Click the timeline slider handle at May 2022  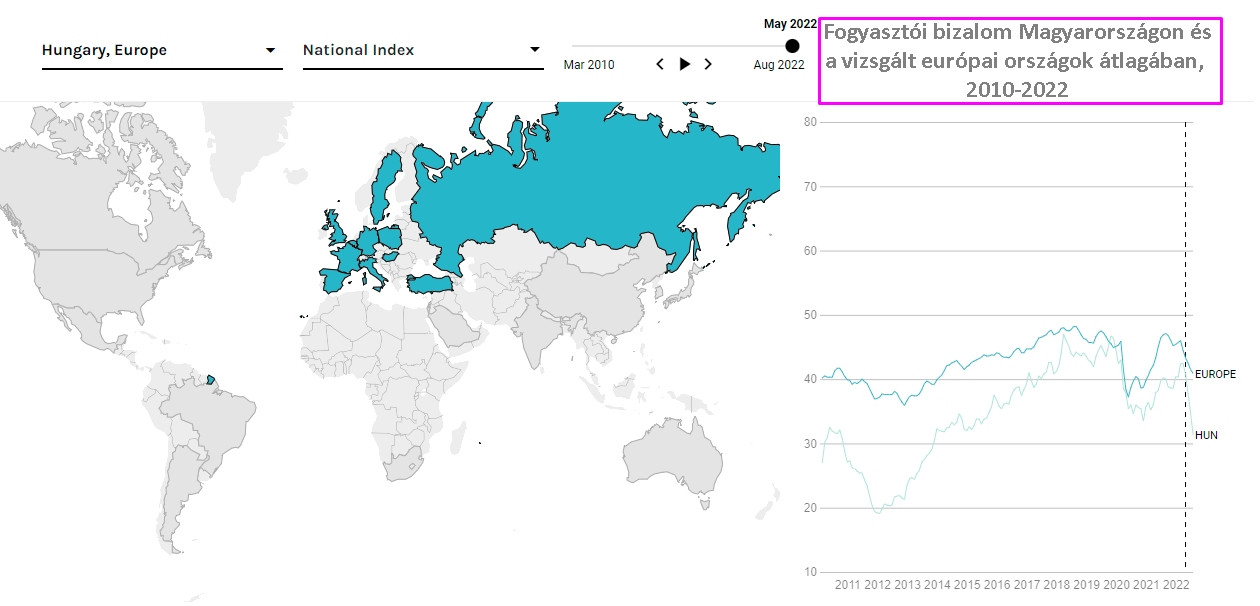pyautogui.click(x=793, y=46)
